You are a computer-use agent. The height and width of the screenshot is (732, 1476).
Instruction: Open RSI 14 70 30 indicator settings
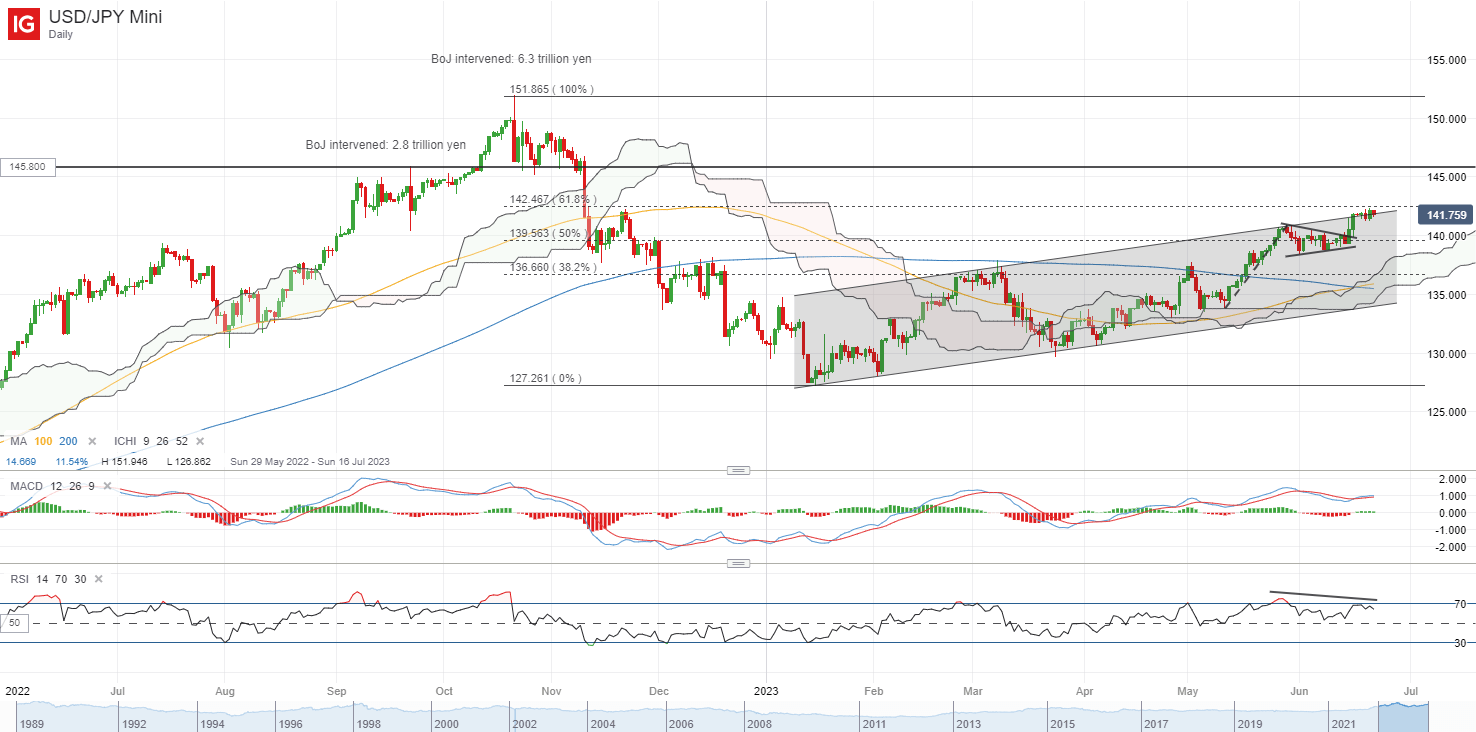pyautogui.click(x=50, y=579)
